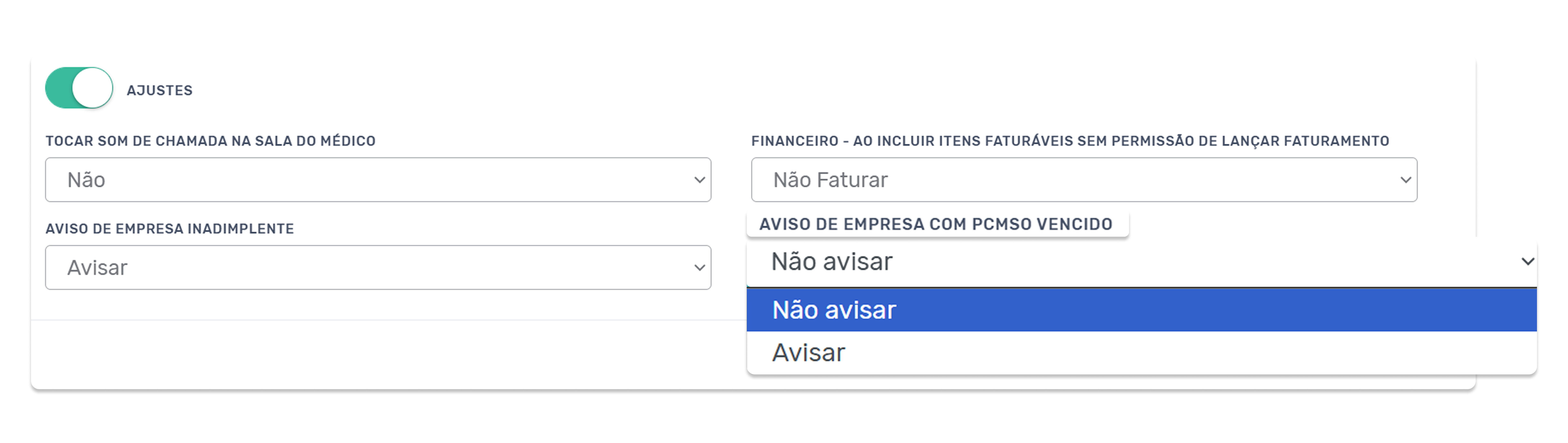Open the 'Não Faturar' financeiro dropdown

pyautogui.click(x=1084, y=180)
